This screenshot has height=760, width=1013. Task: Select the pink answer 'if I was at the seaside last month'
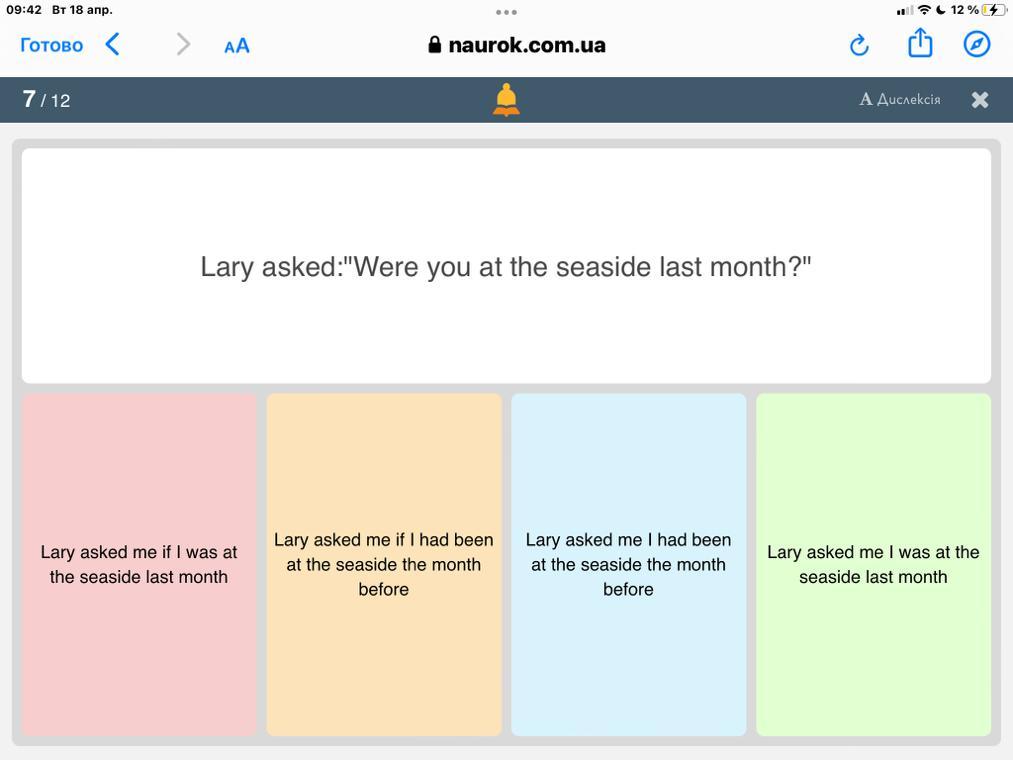(139, 564)
